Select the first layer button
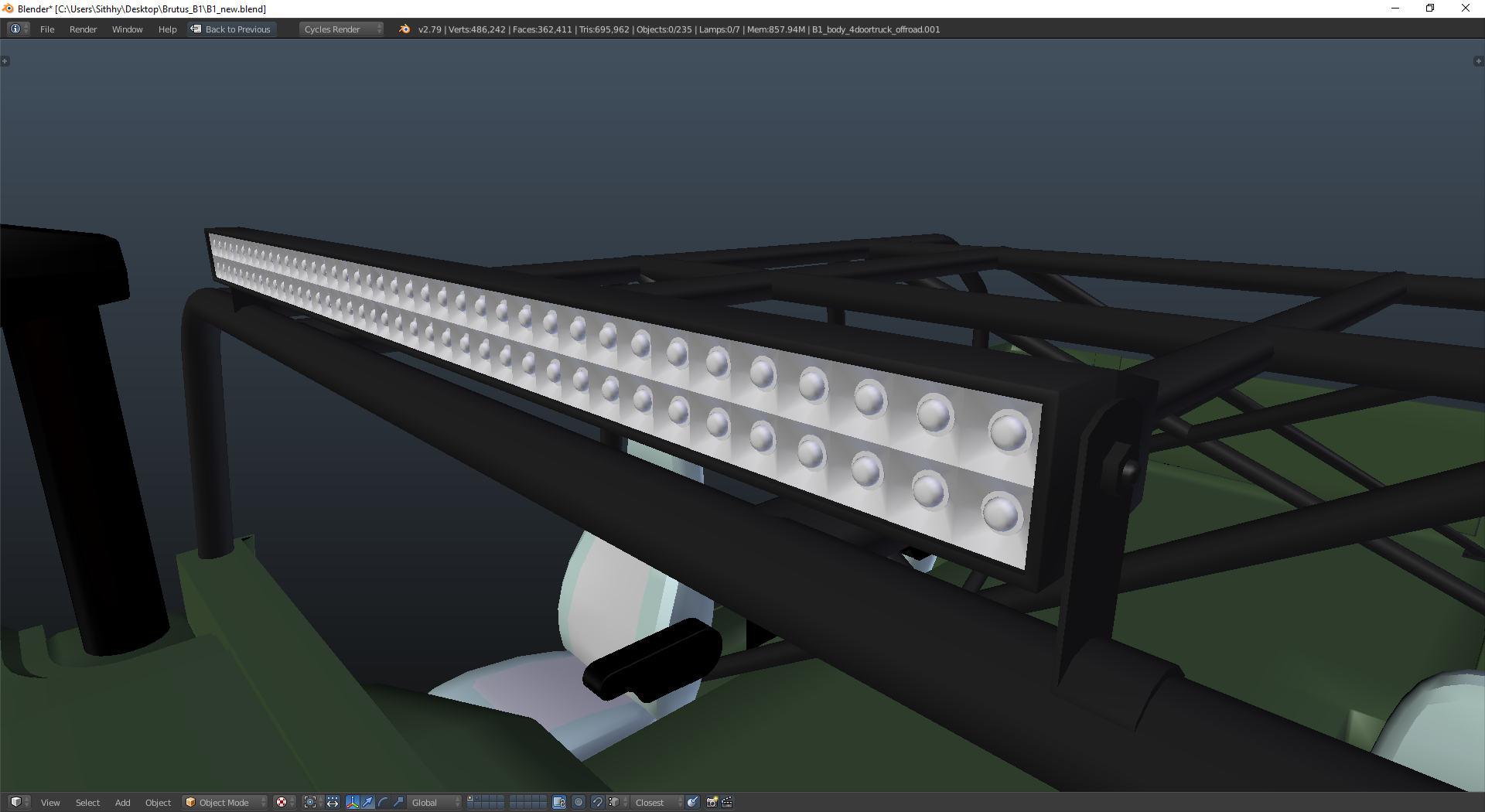 pyautogui.click(x=471, y=799)
